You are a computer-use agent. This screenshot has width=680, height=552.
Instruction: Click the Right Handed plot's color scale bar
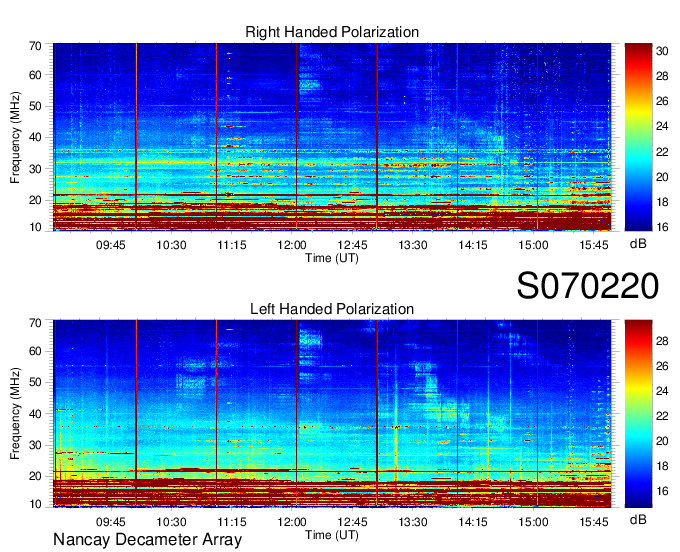pos(638,137)
